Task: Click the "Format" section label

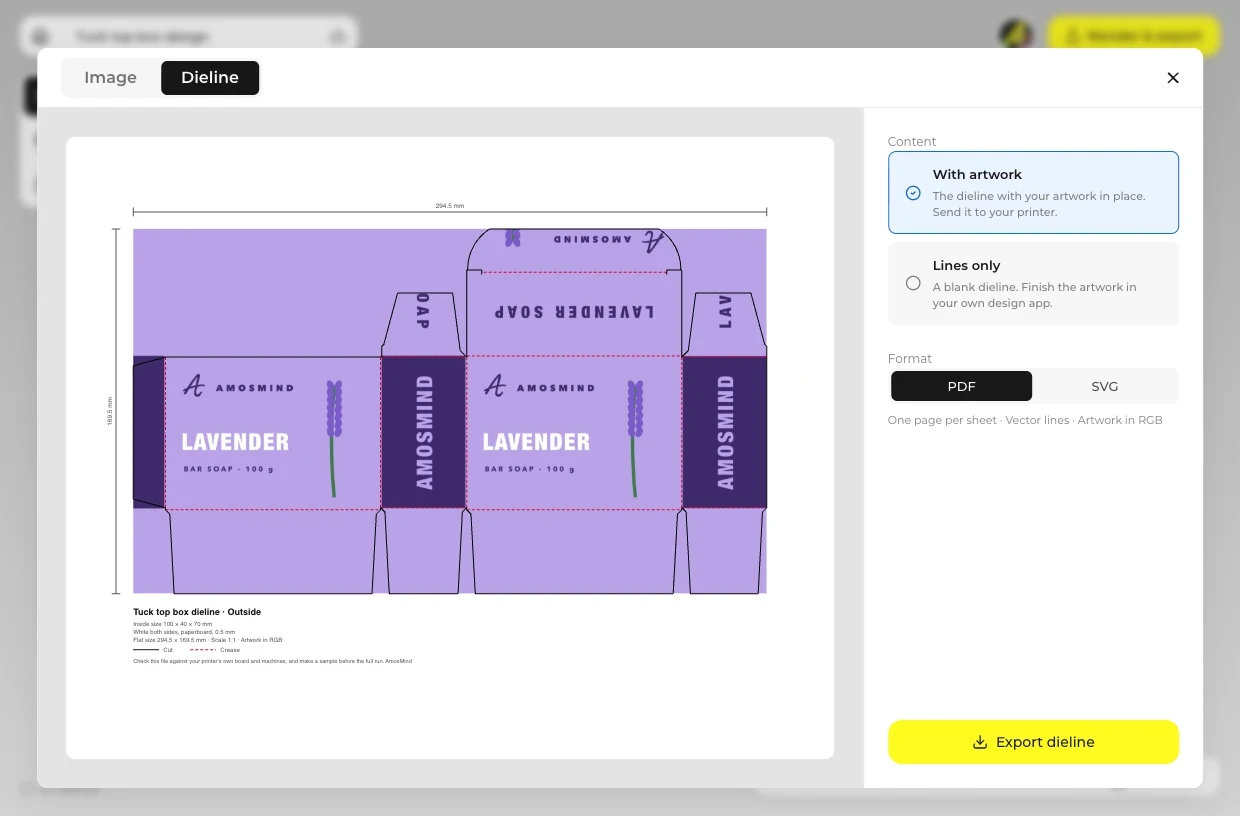Action: (x=910, y=359)
